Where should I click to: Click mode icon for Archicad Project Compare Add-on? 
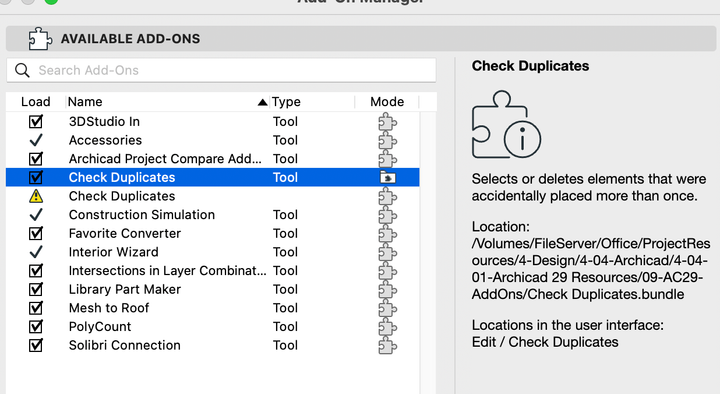388,159
